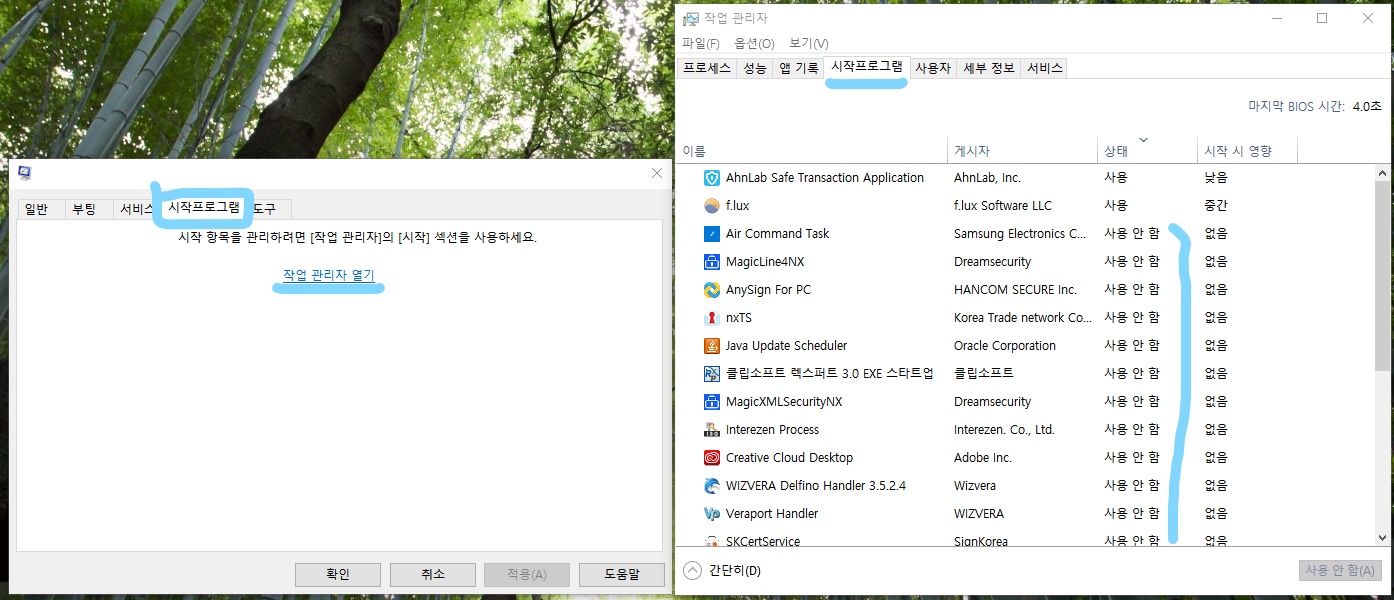Click the 확인 button

click(x=338, y=574)
